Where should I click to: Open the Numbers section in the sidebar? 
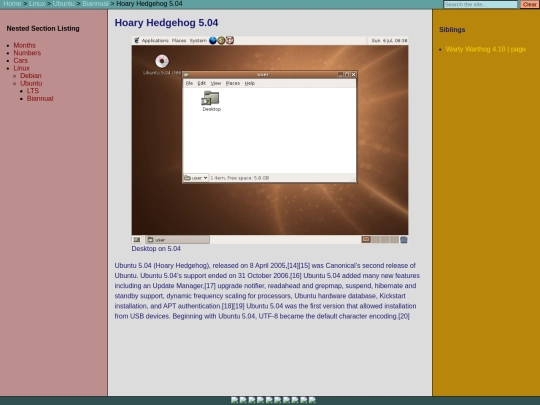[27, 53]
